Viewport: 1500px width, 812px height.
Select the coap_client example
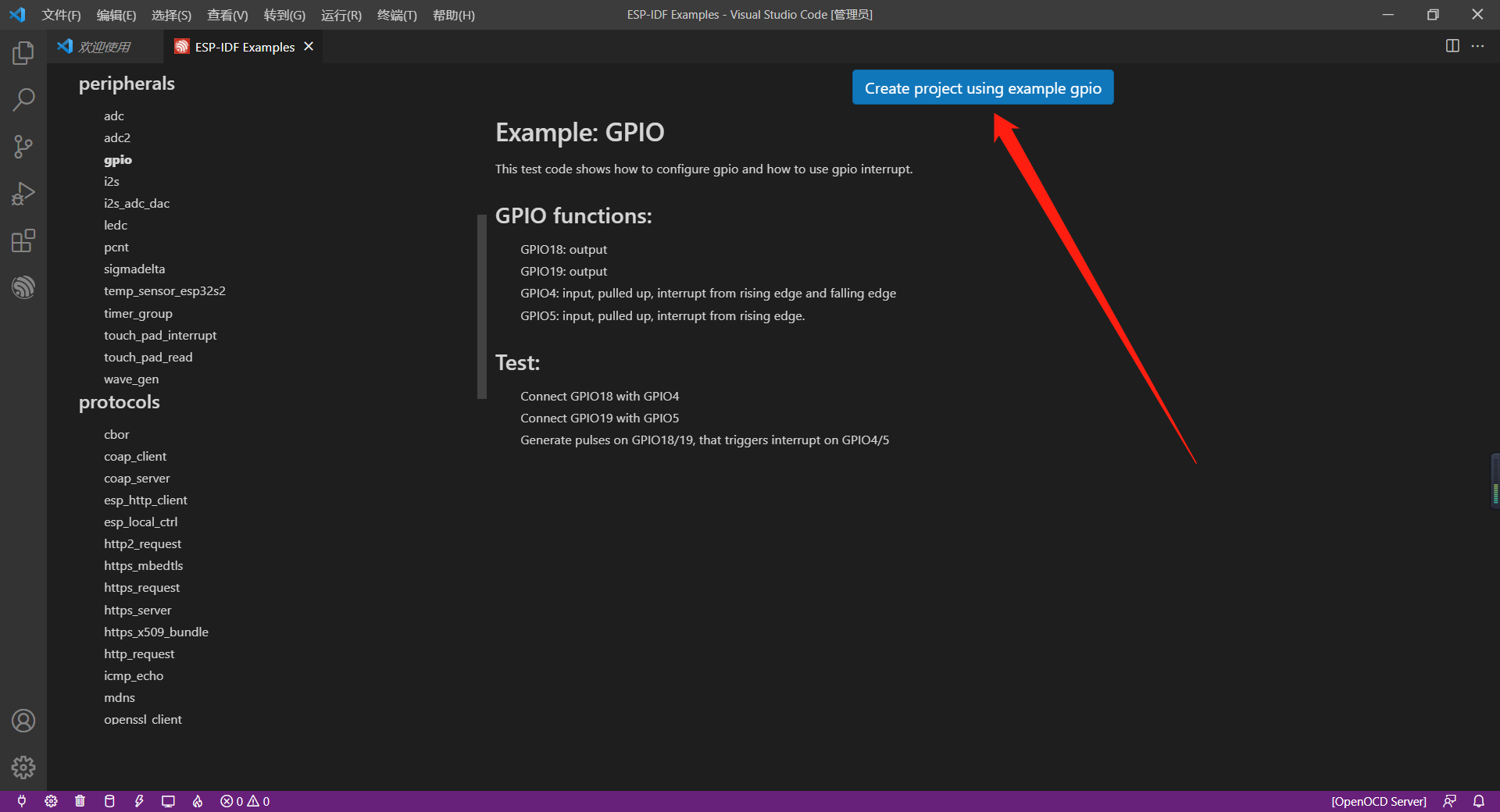pyautogui.click(x=135, y=456)
